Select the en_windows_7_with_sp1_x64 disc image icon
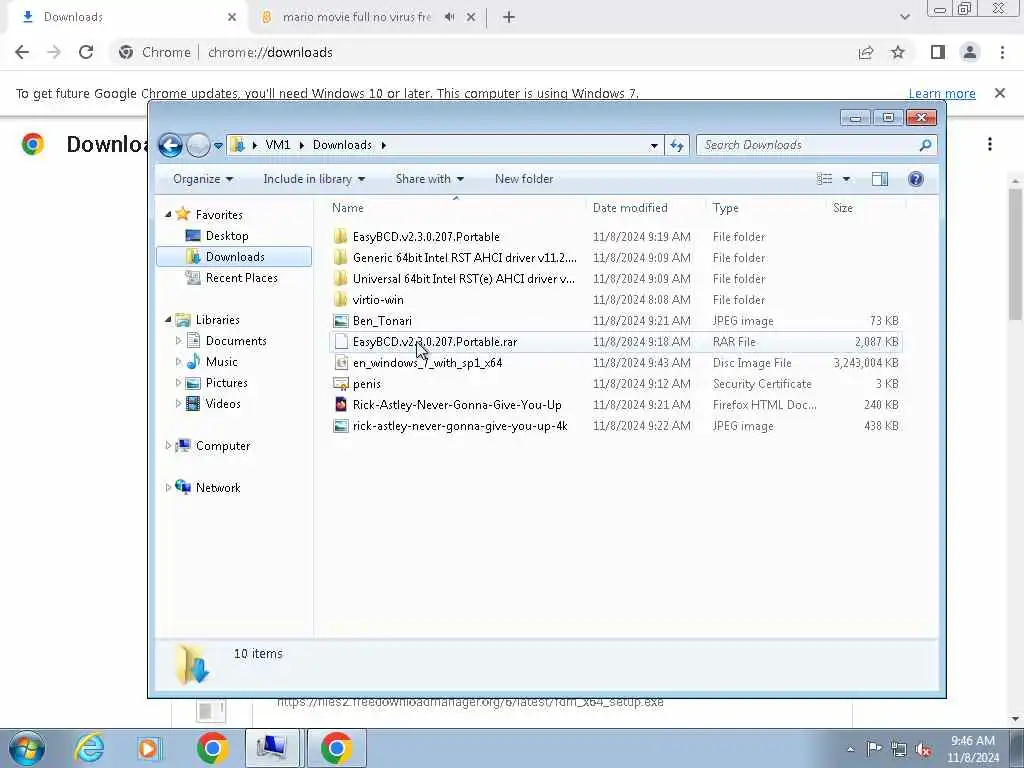1024x768 pixels. [x=340, y=362]
